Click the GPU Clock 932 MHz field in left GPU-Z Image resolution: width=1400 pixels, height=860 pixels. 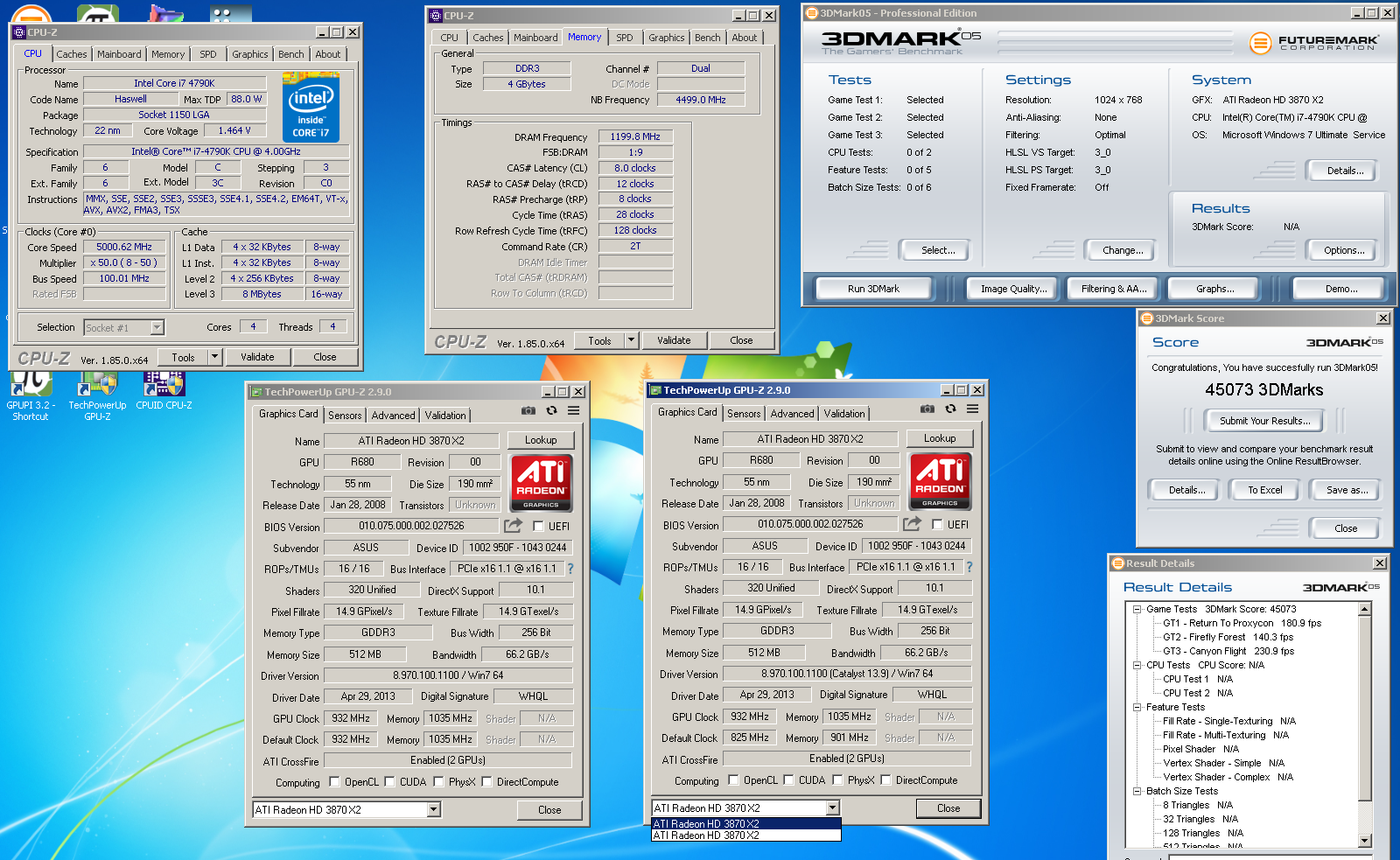click(351, 718)
